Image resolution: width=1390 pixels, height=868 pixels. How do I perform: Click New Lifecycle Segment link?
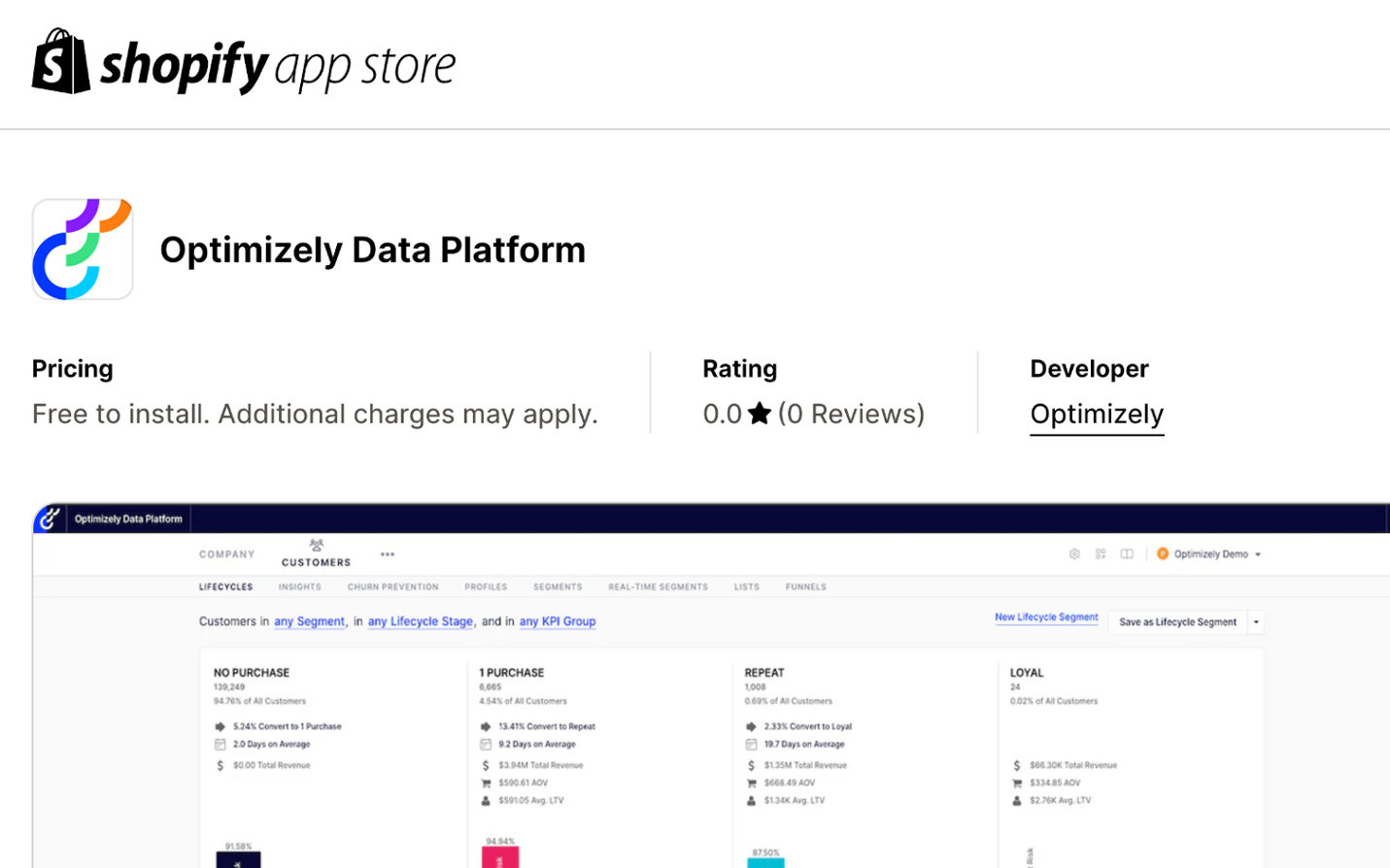point(1046,618)
